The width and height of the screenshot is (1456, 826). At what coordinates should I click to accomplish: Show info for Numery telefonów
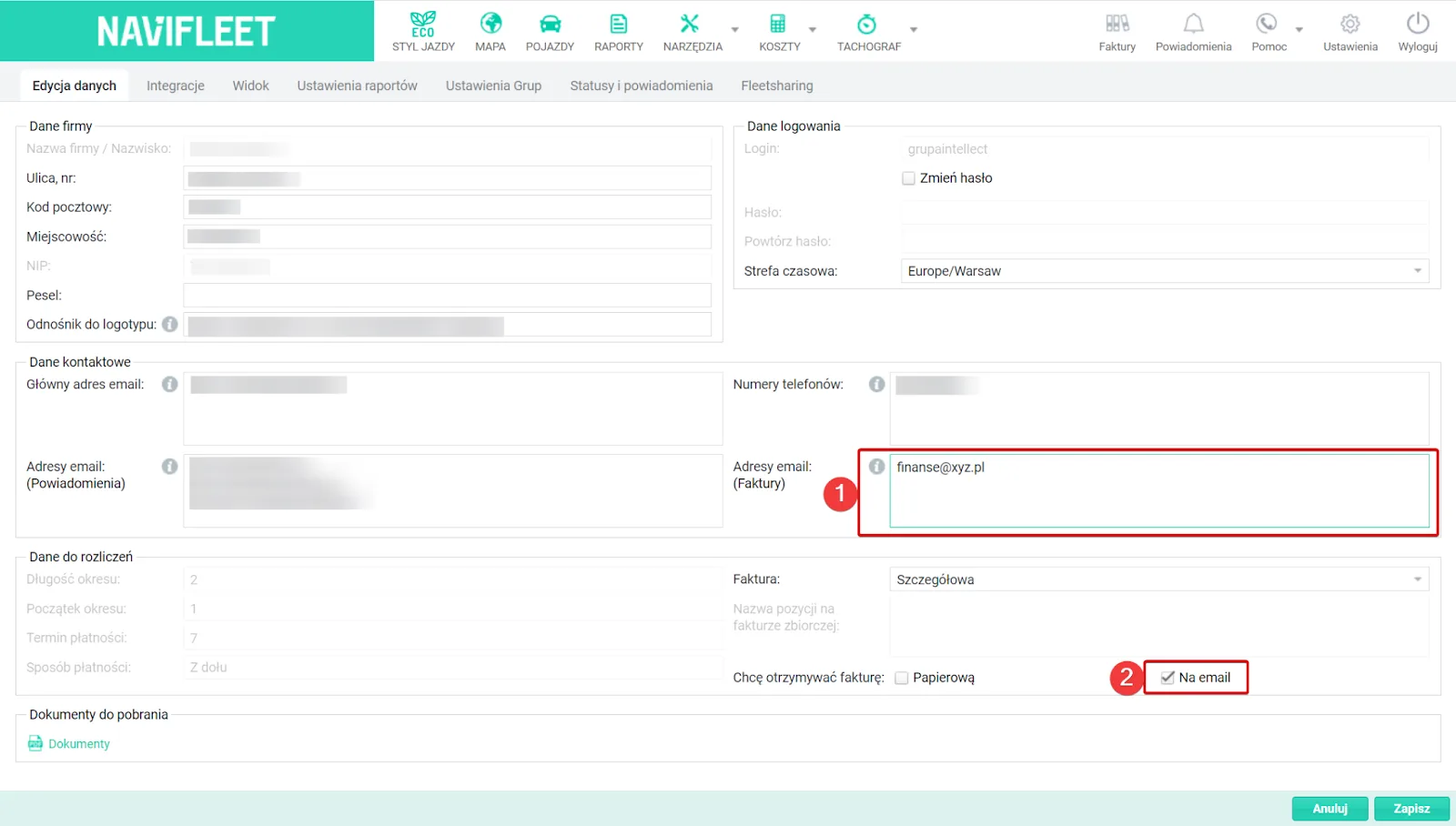(876, 384)
